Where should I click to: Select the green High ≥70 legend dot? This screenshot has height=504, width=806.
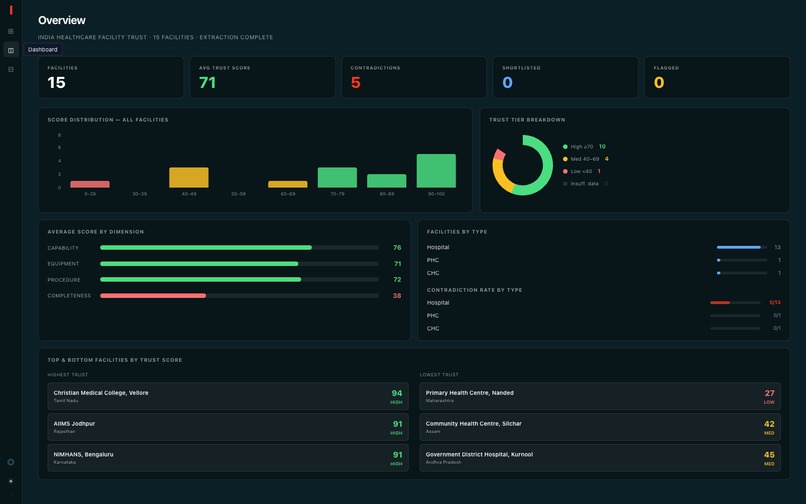click(x=565, y=147)
